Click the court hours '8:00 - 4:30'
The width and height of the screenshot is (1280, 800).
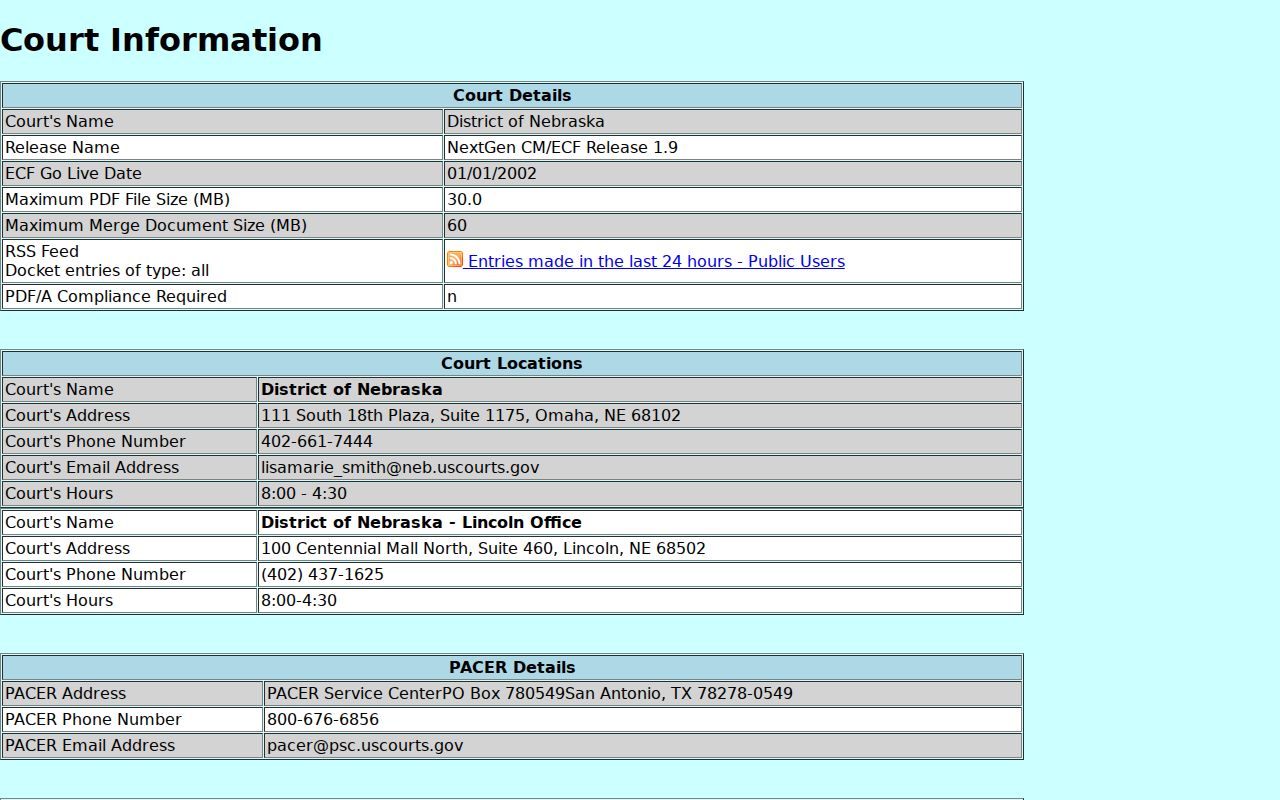[x=304, y=493]
